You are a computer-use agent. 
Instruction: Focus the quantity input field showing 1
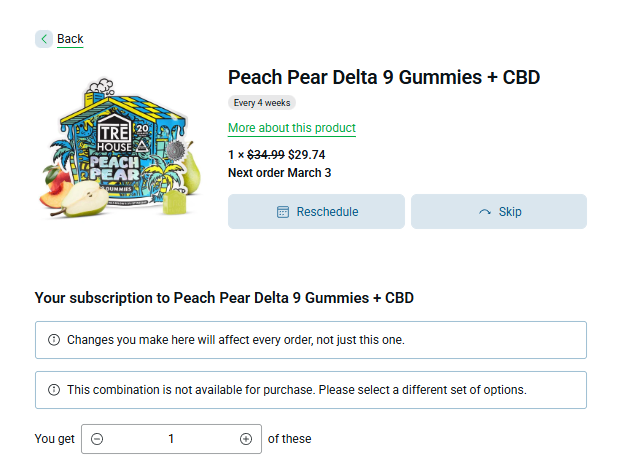(171, 439)
